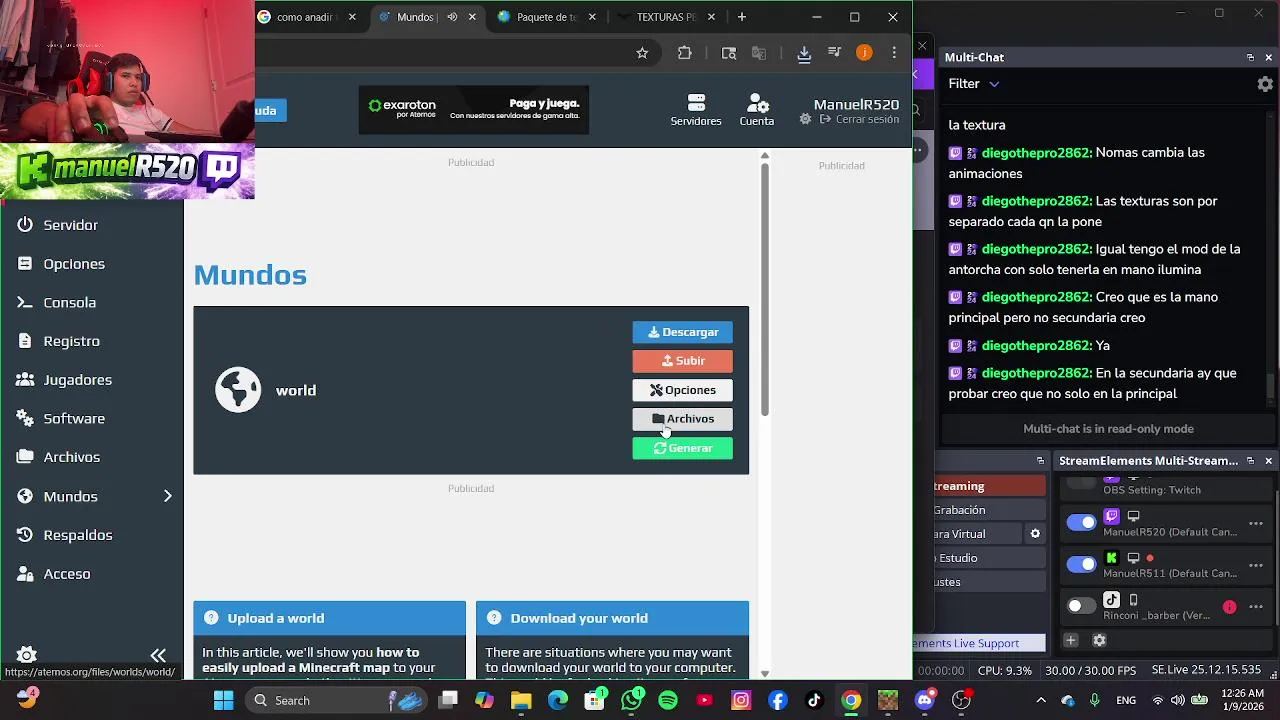Click the red warning icon on Rinconi_barber

[x=1229, y=607]
